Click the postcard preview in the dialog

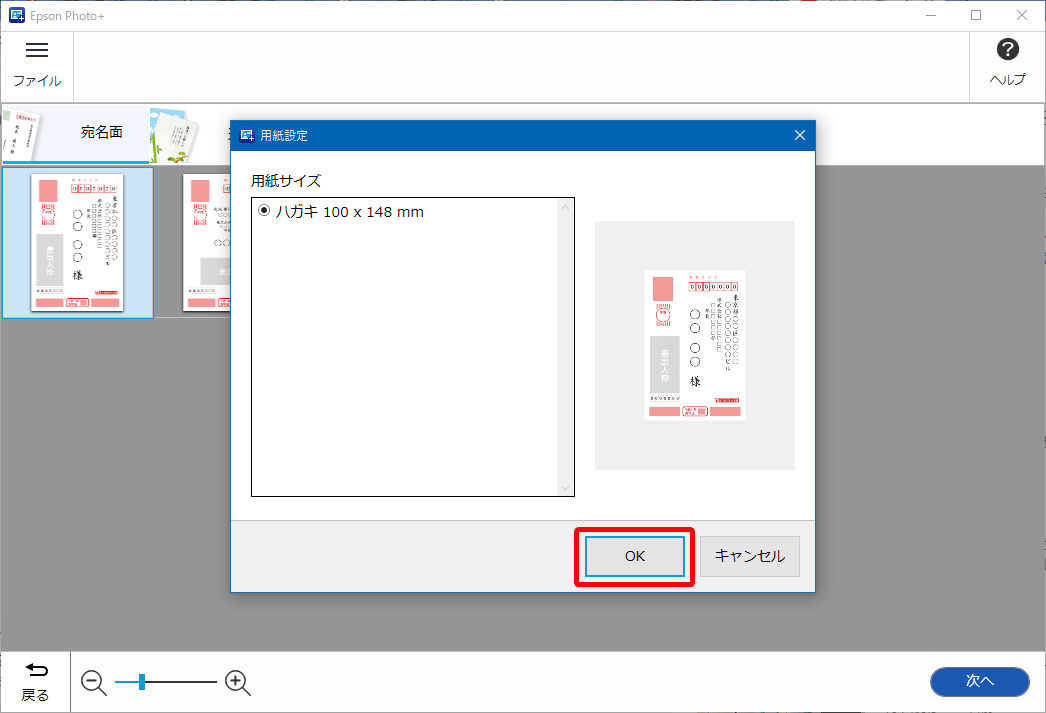(694, 345)
